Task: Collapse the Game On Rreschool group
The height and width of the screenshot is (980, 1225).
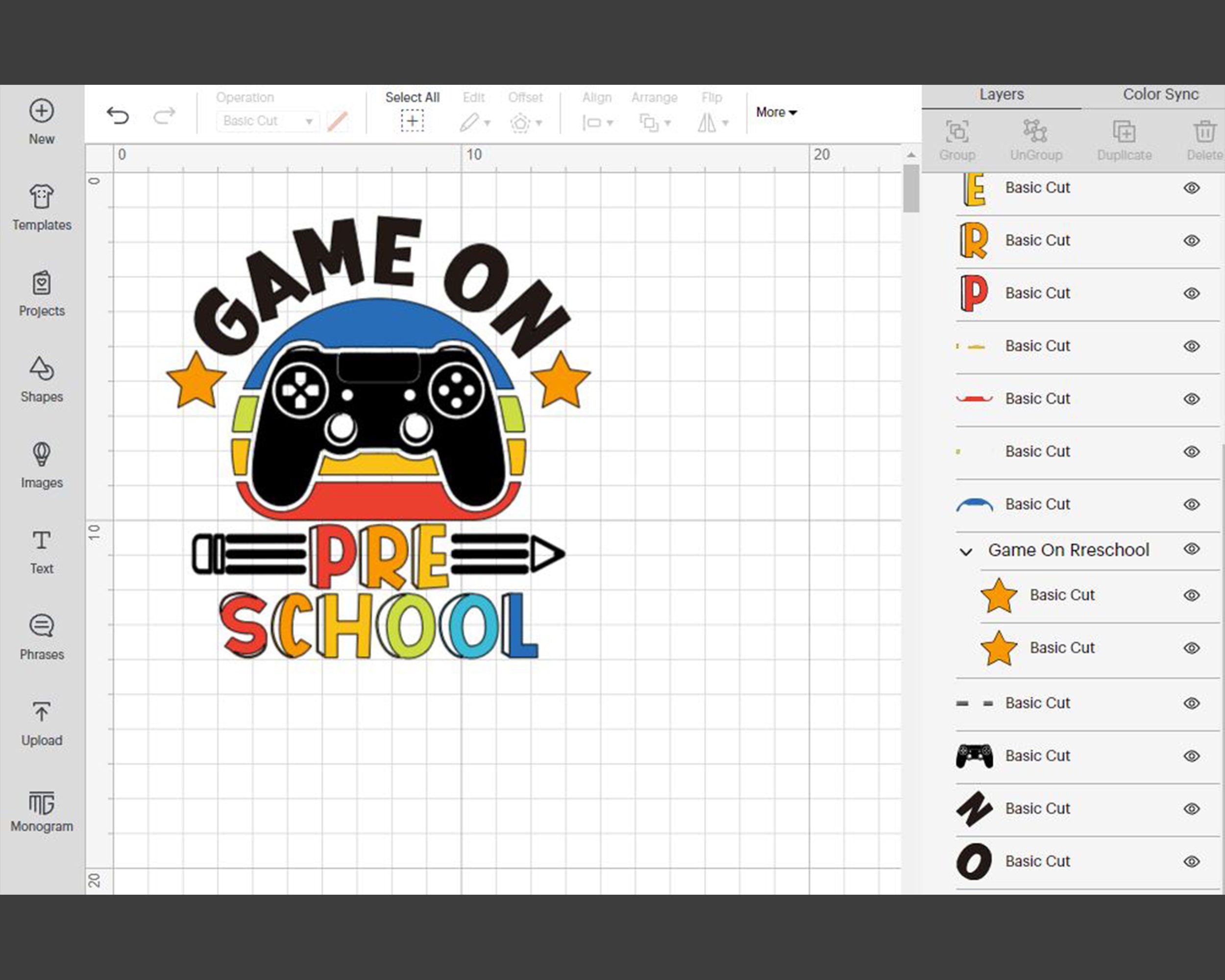Action: pos(965,550)
